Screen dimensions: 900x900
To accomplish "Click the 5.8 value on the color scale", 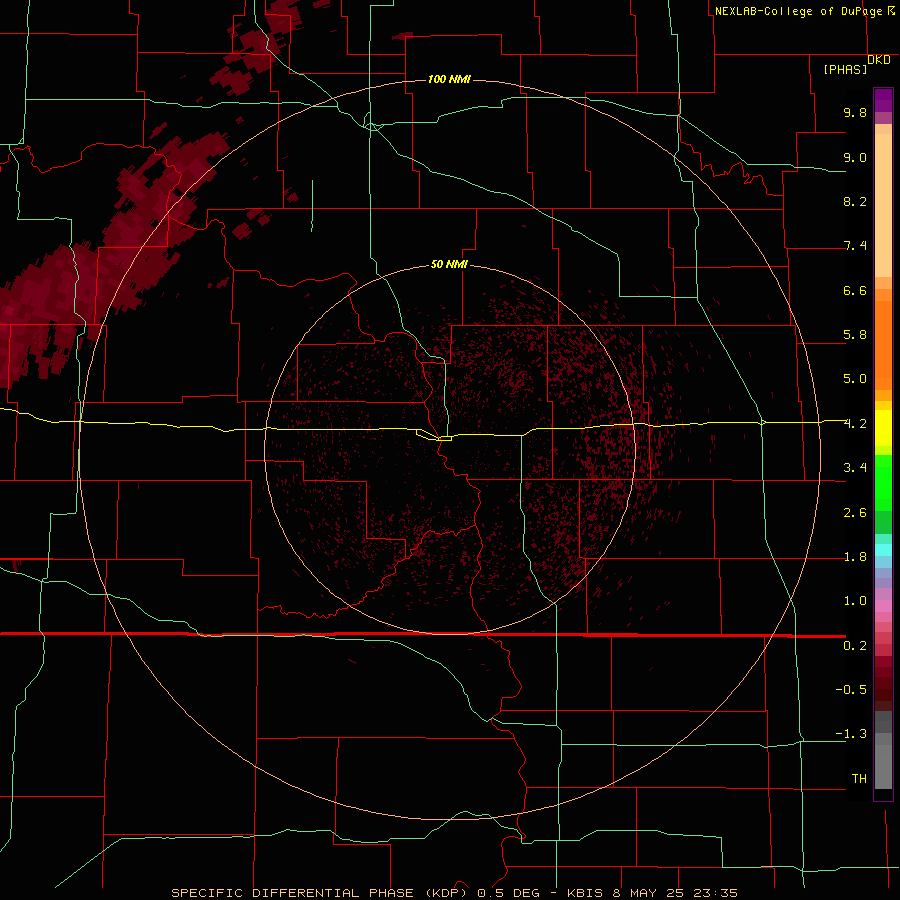I will tap(855, 335).
